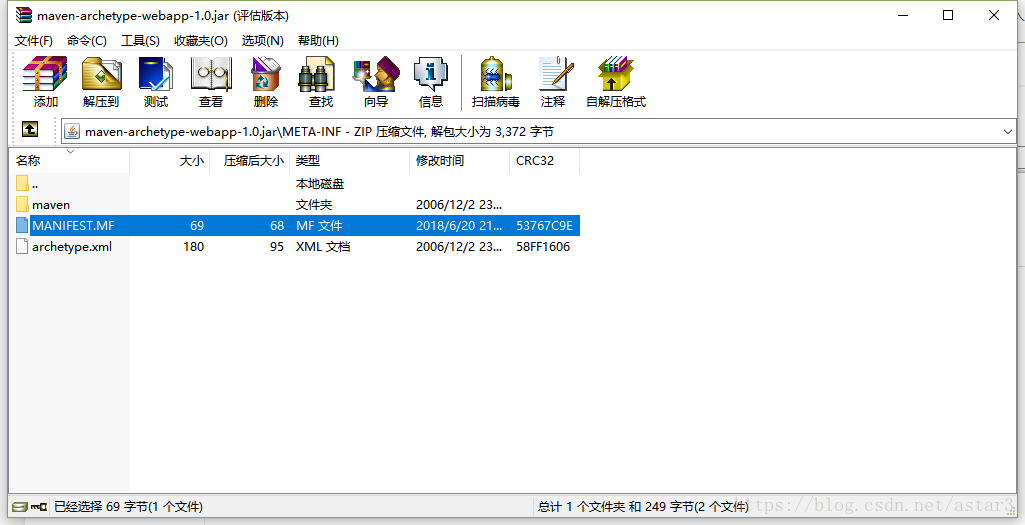Click the MANIFEST.MF file icon
The width and height of the screenshot is (1025, 525).
22,226
